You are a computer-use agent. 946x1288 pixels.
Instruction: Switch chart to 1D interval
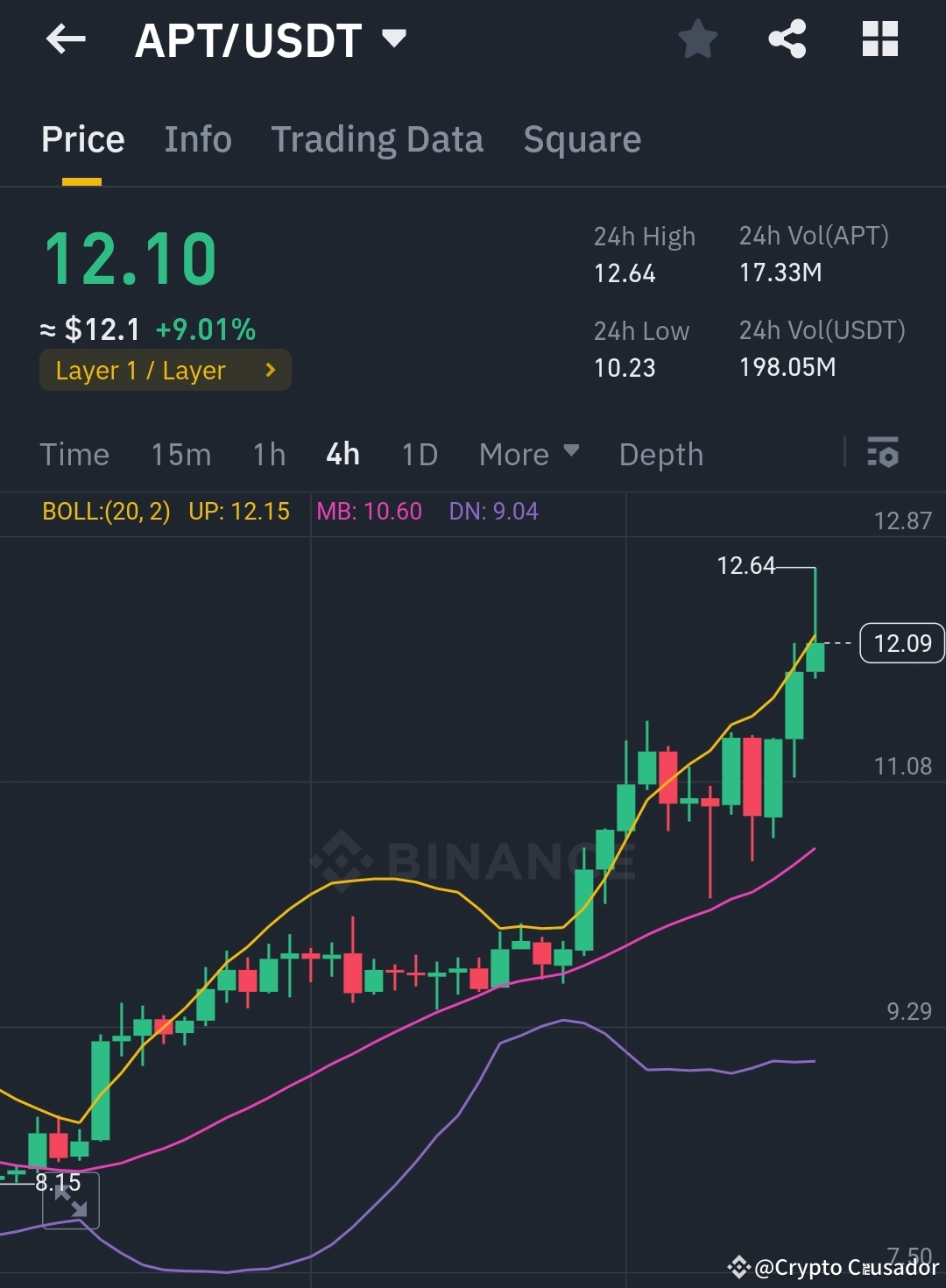coord(419,454)
